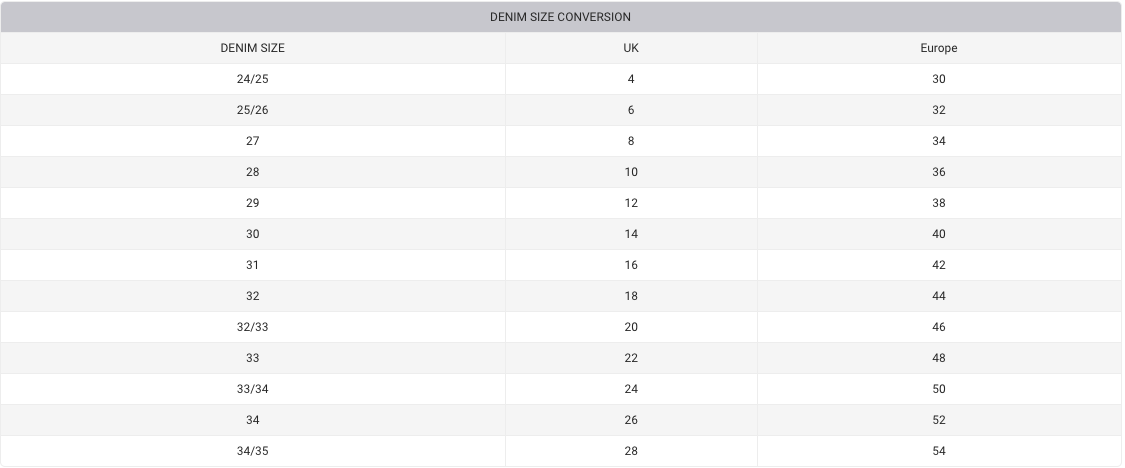
Task: Select the 33/34 denim size cell
Action: (252, 389)
